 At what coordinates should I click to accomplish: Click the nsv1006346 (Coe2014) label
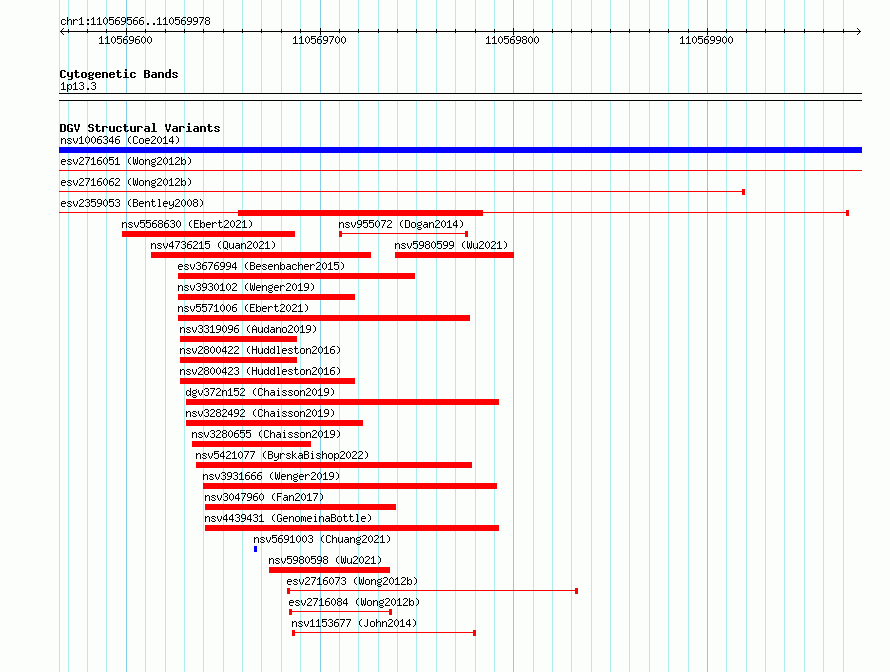point(120,140)
